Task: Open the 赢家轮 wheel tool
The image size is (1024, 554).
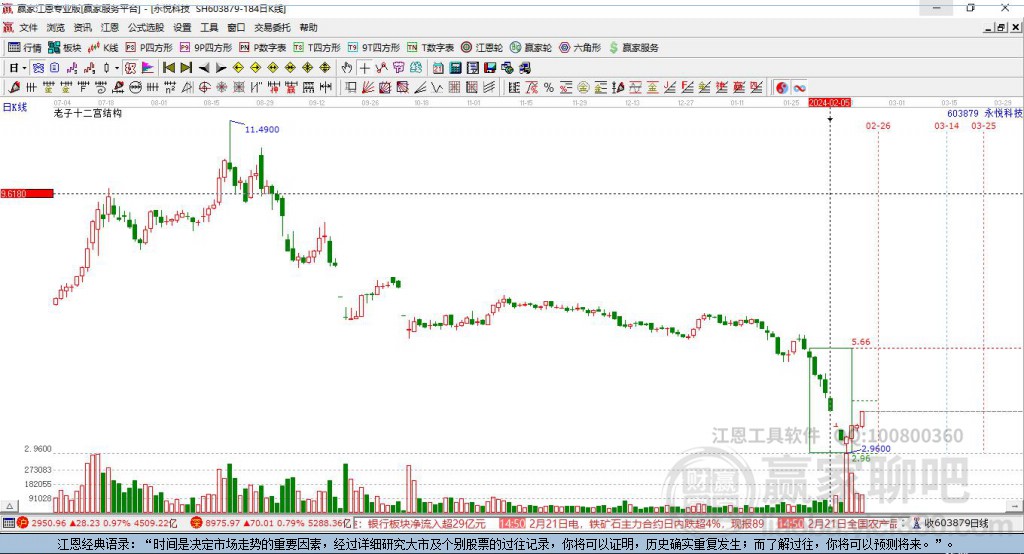Action: click(x=531, y=48)
